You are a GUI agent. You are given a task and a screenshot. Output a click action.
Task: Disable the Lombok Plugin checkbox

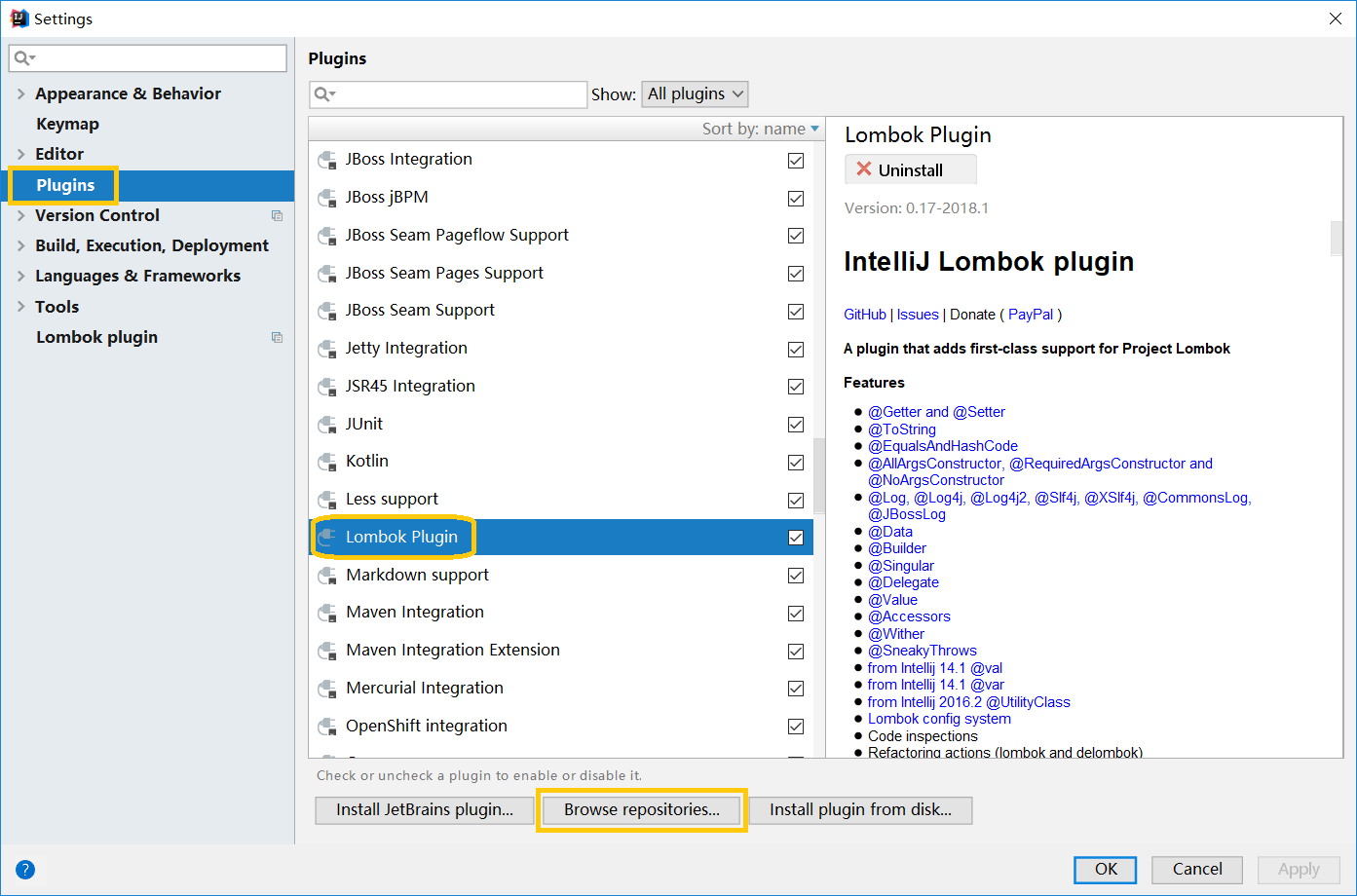click(796, 538)
